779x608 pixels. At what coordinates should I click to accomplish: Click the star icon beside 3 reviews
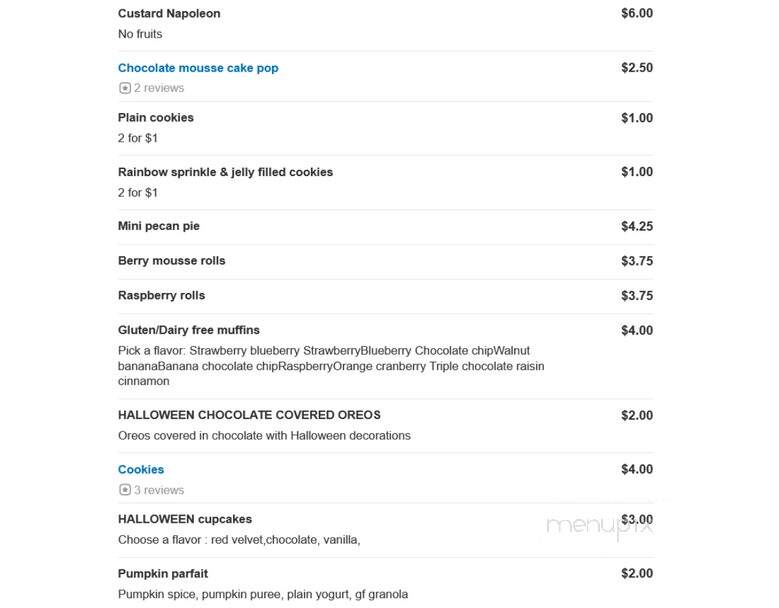point(125,490)
